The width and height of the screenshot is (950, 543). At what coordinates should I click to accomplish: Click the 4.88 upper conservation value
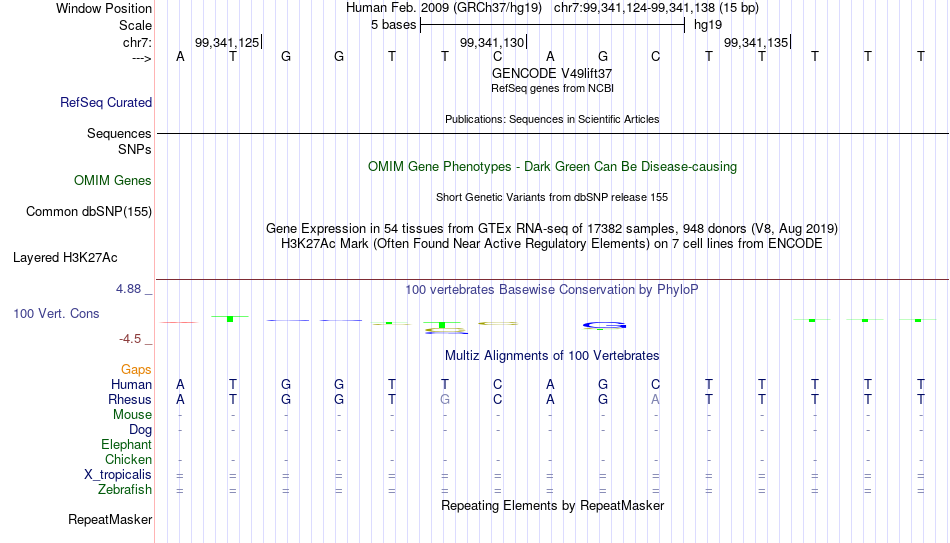[x=128, y=289]
